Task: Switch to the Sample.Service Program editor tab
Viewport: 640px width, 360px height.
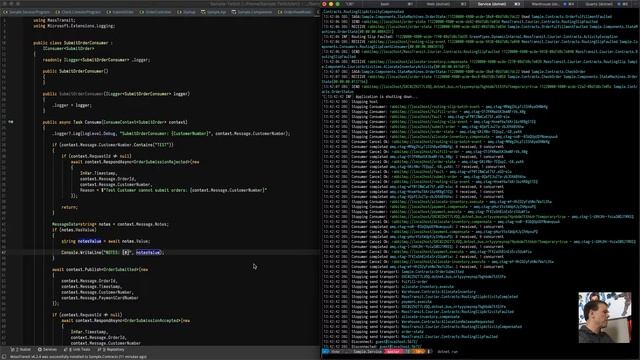Action: point(27,12)
